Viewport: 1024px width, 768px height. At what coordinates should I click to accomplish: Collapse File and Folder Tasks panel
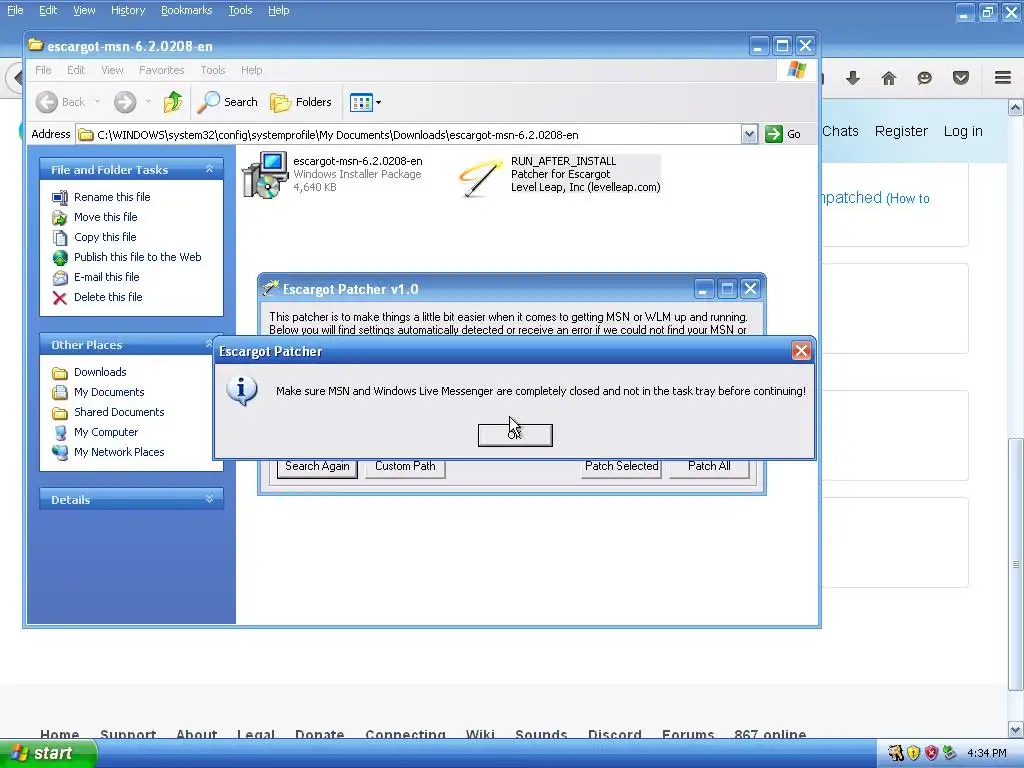pos(210,169)
